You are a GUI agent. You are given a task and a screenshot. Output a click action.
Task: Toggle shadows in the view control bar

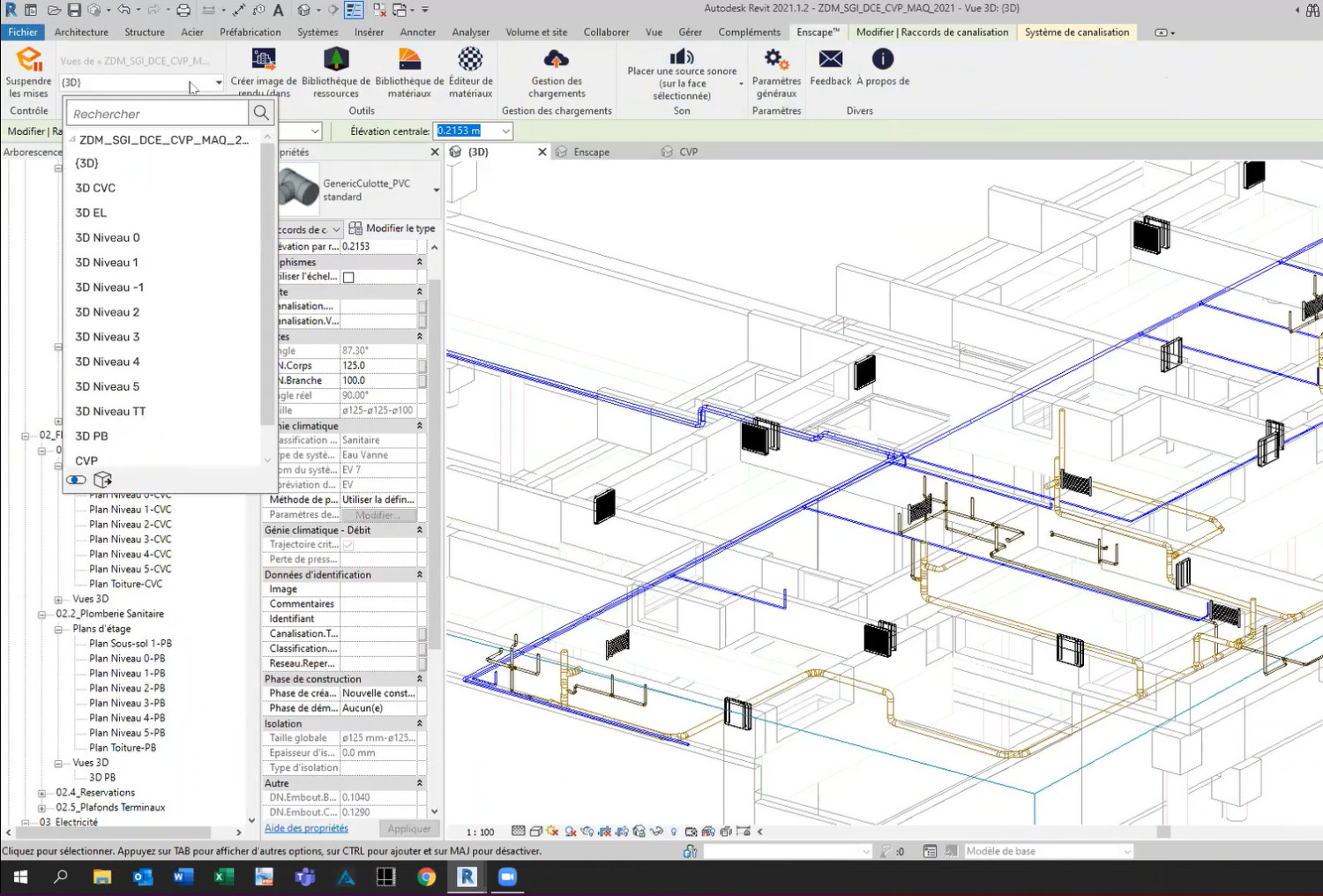coord(570,831)
